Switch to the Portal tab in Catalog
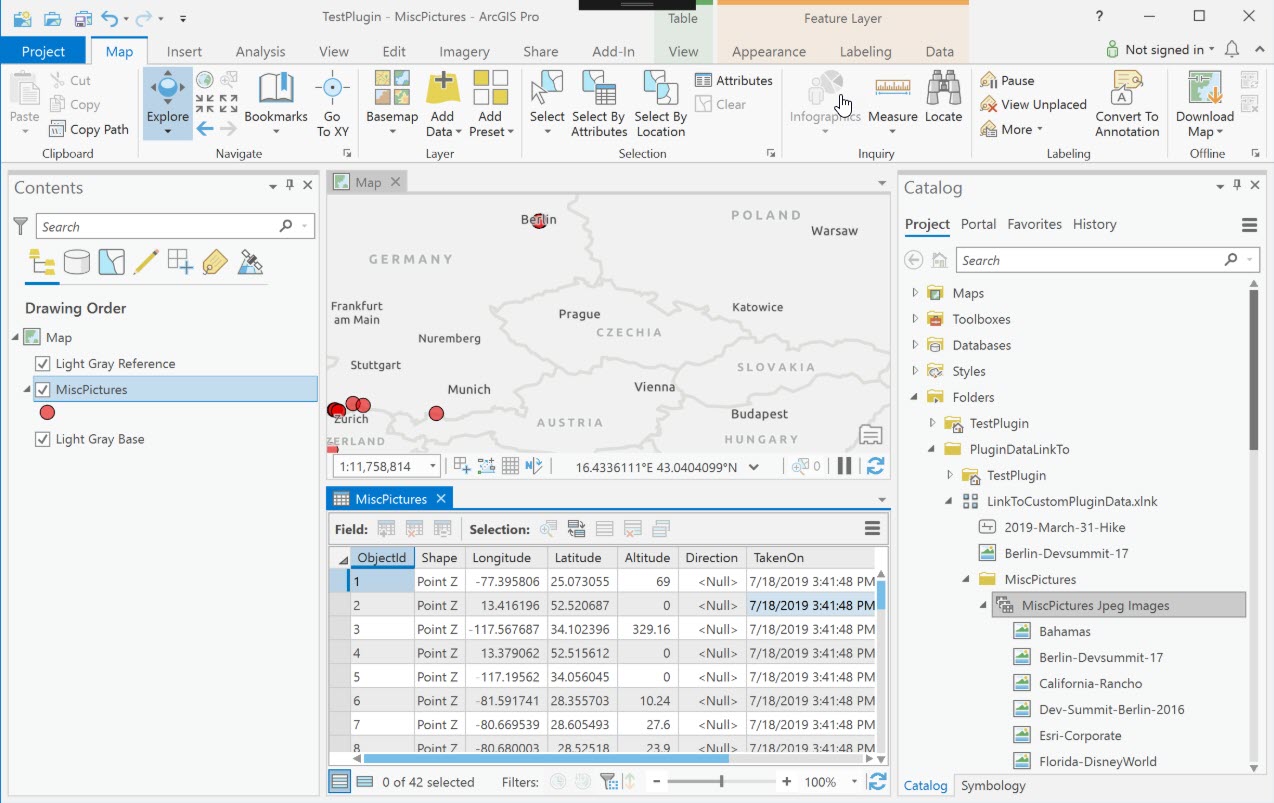The image size is (1274, 803). coord(978,224)
